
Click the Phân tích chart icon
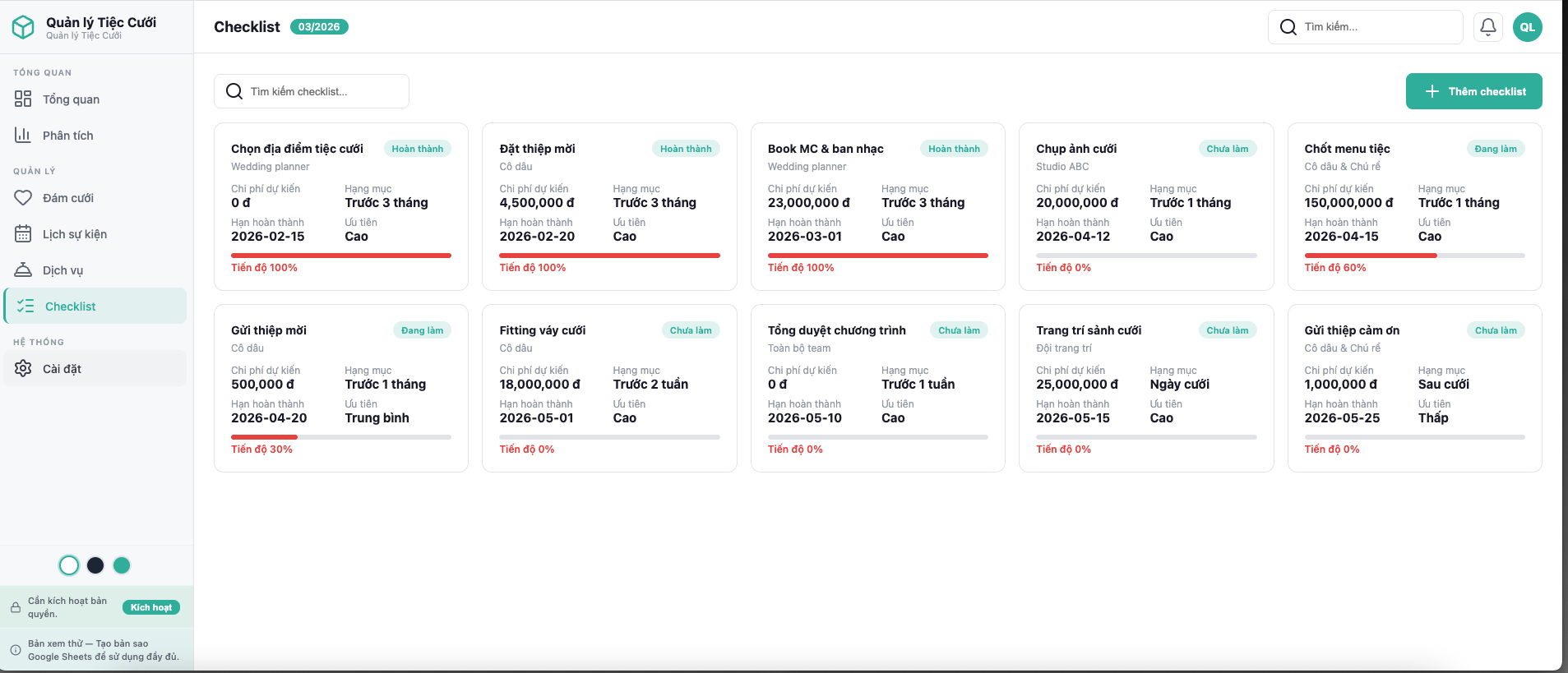click(x=23, y=136)
